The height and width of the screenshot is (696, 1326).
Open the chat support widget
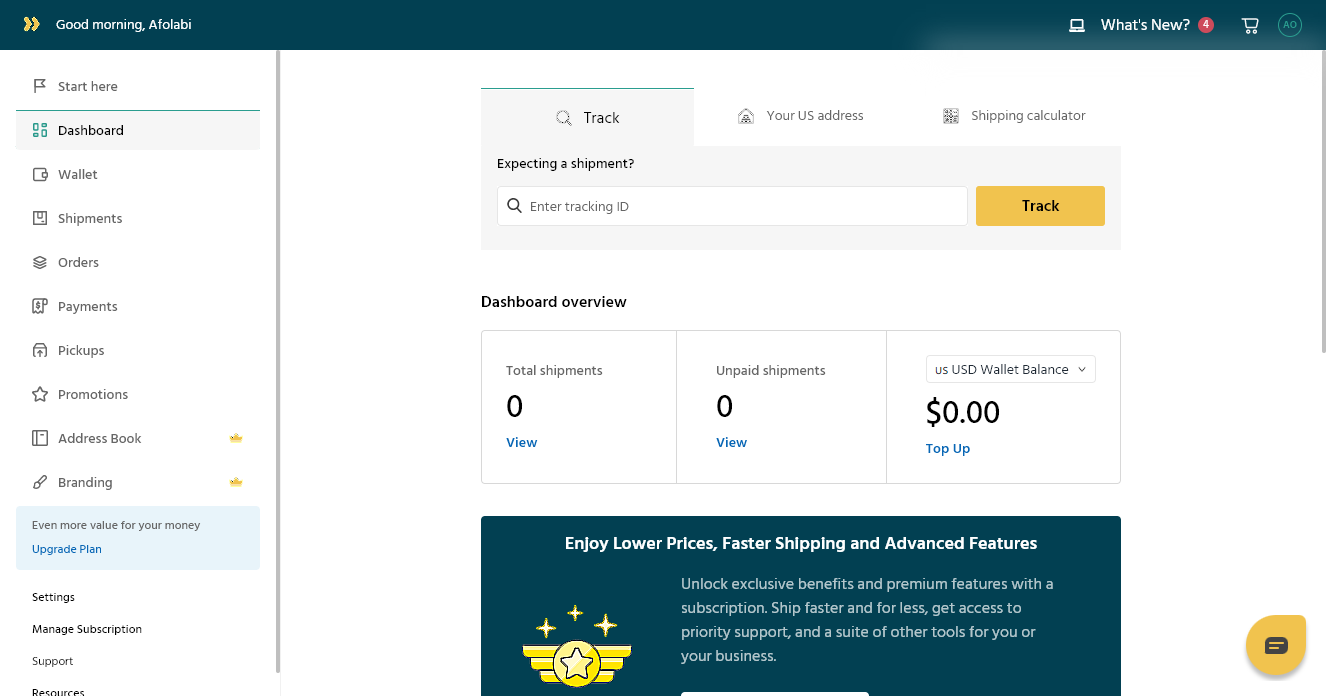click(x=1276, y=645)
